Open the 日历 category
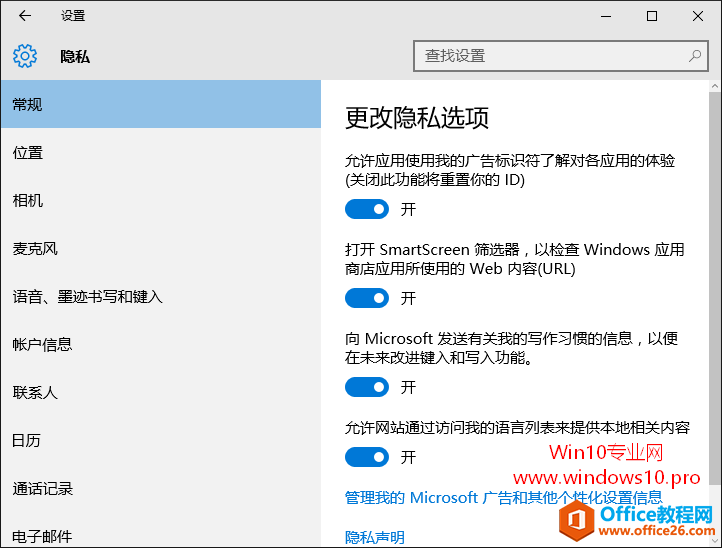 click(161, 441)
